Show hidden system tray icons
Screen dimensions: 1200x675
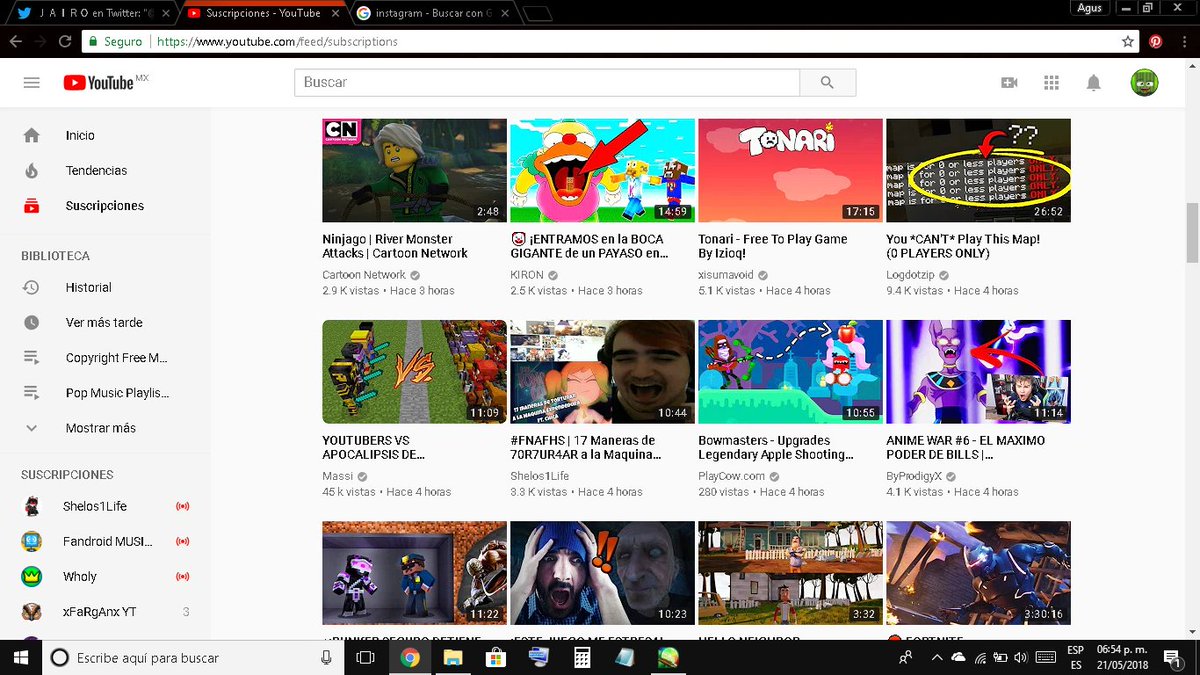(936, 657)
